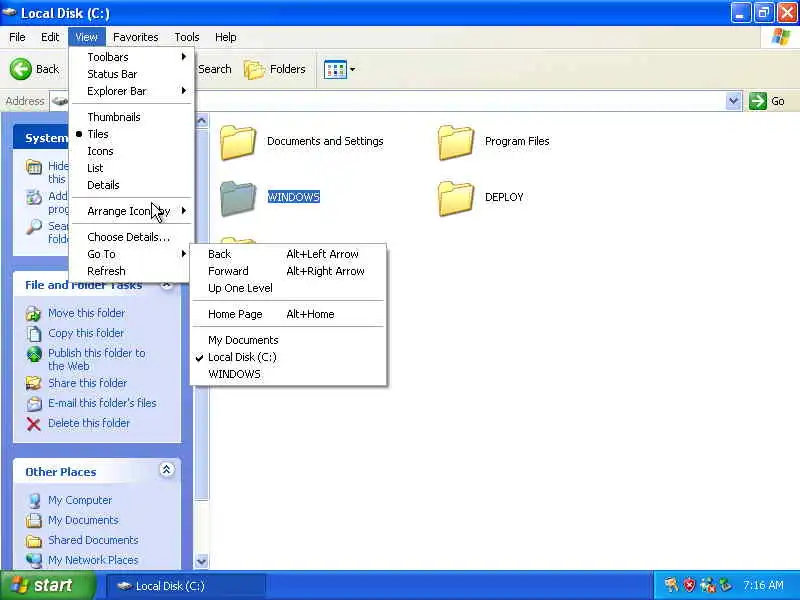Click Choose Details in the View menu
The image size is (800, 600).
(132, 237)
